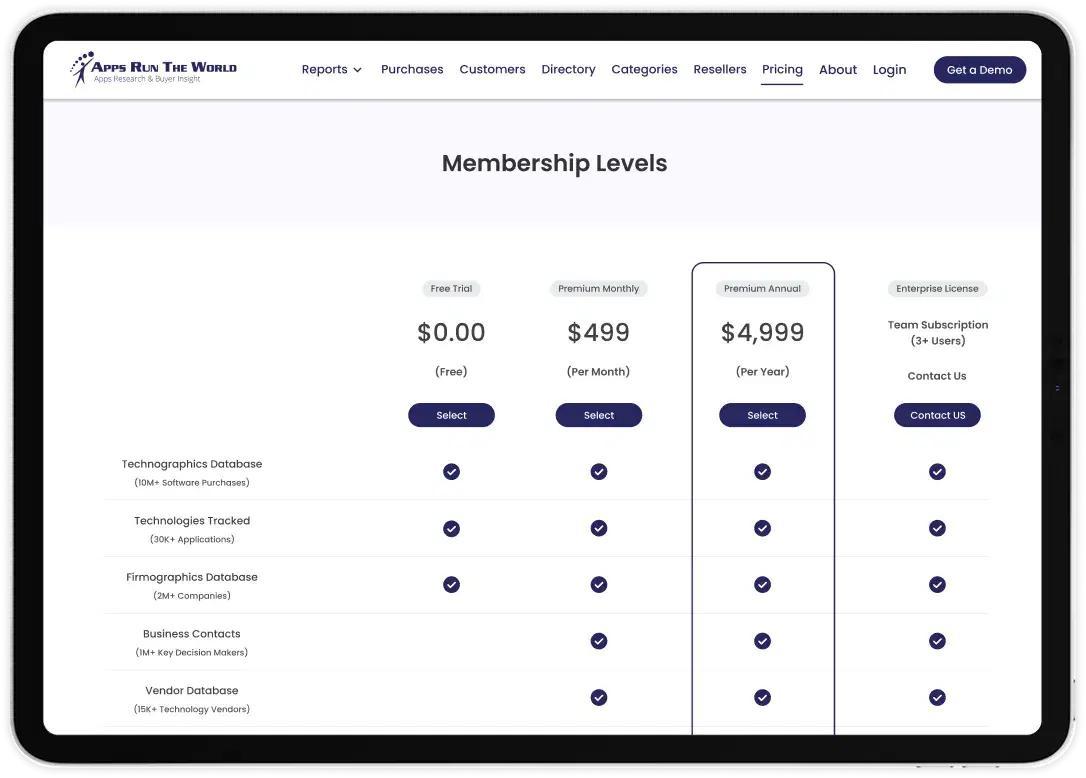Visit the About page
Viewport: 1086px width, 778px height.
coord(838,69)
